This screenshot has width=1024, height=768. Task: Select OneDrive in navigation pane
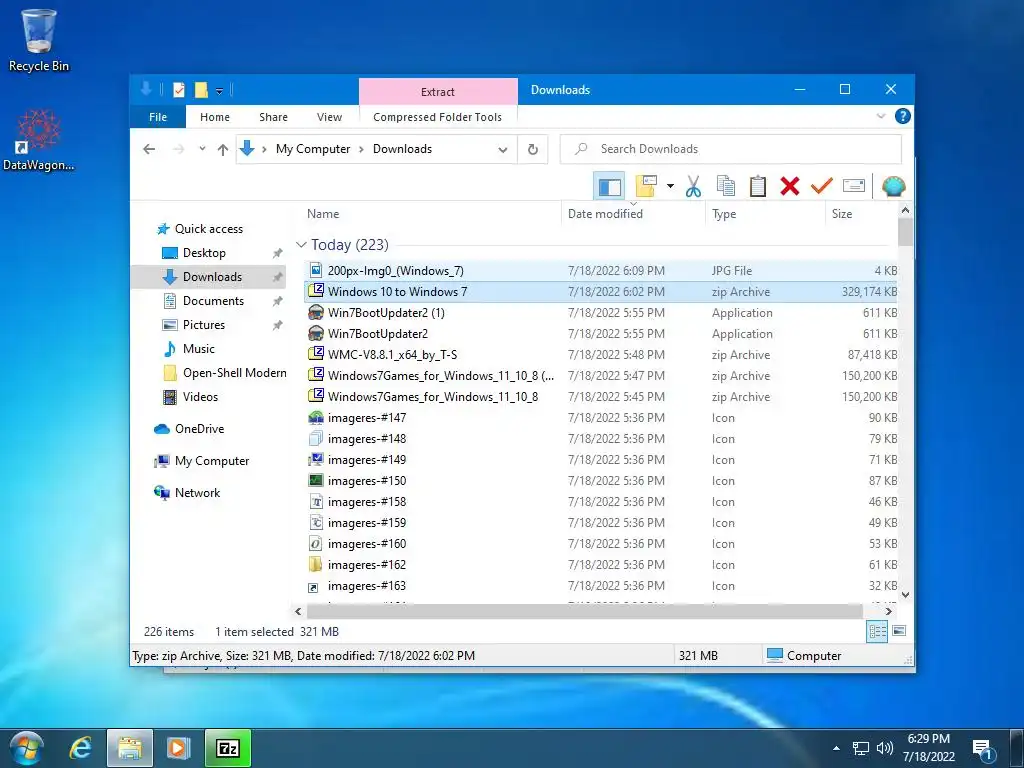199,429
